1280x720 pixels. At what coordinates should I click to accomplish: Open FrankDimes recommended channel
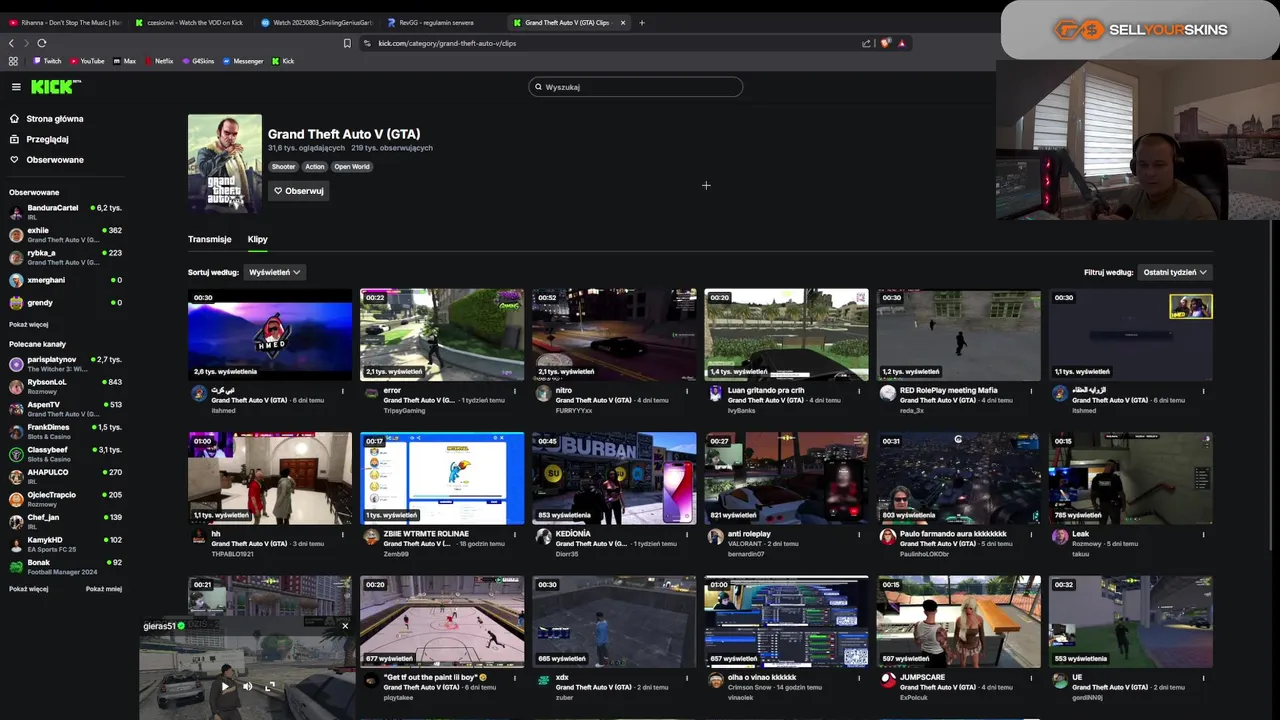click(x=65, y=431)
